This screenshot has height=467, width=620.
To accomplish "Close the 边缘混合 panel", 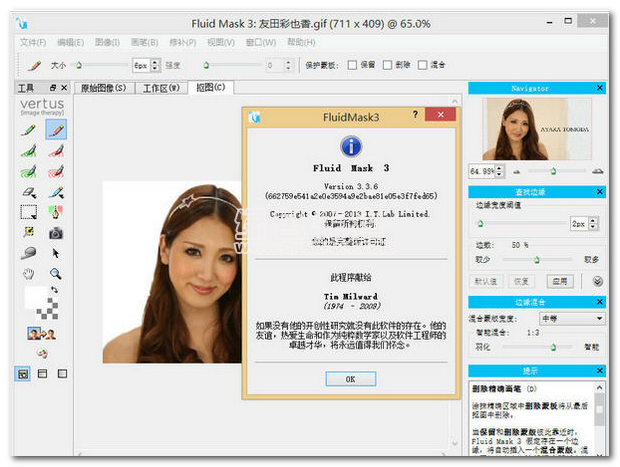I will coord(599,302).
